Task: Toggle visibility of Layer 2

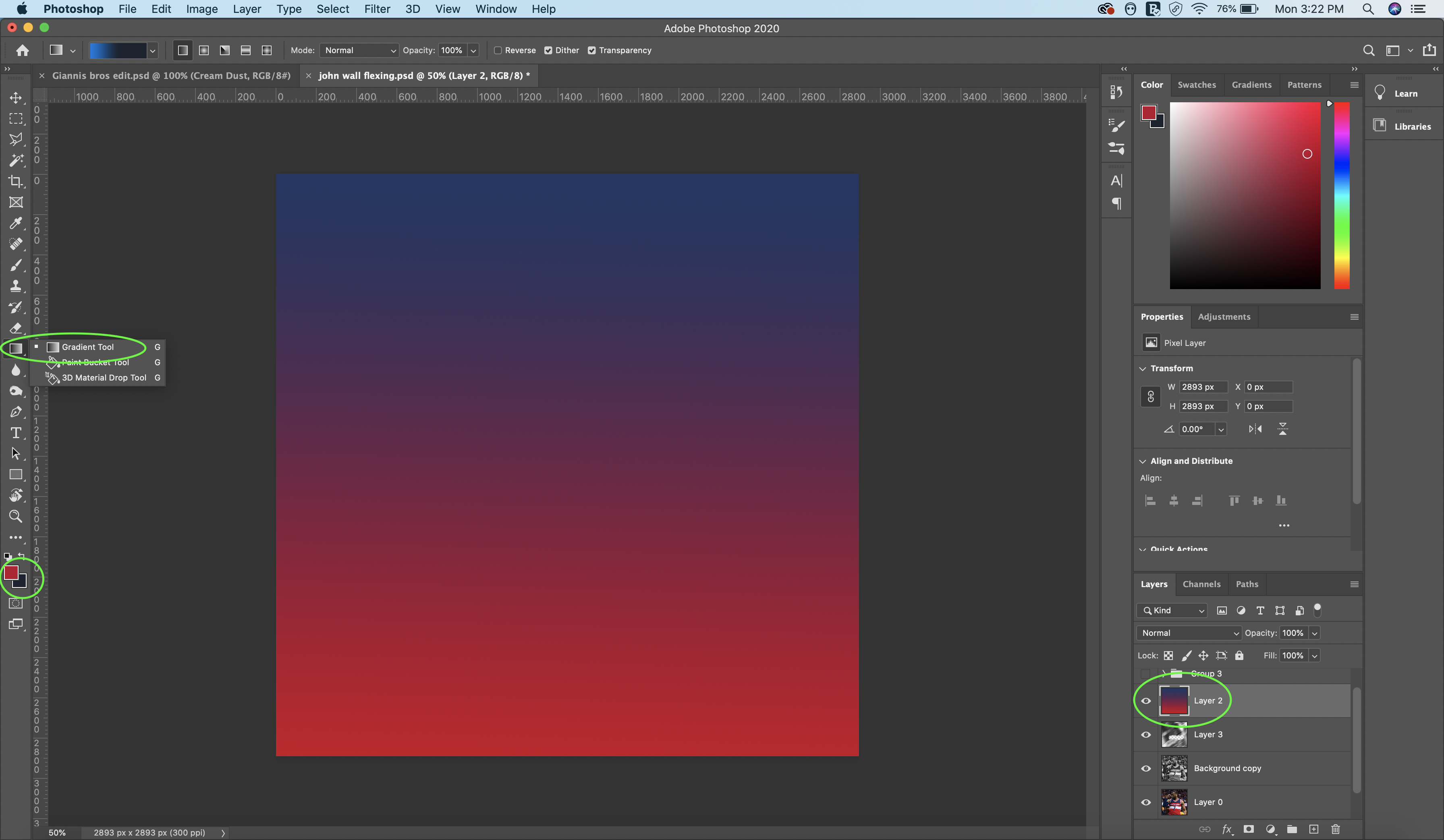Action: (x=1145, y=700)
